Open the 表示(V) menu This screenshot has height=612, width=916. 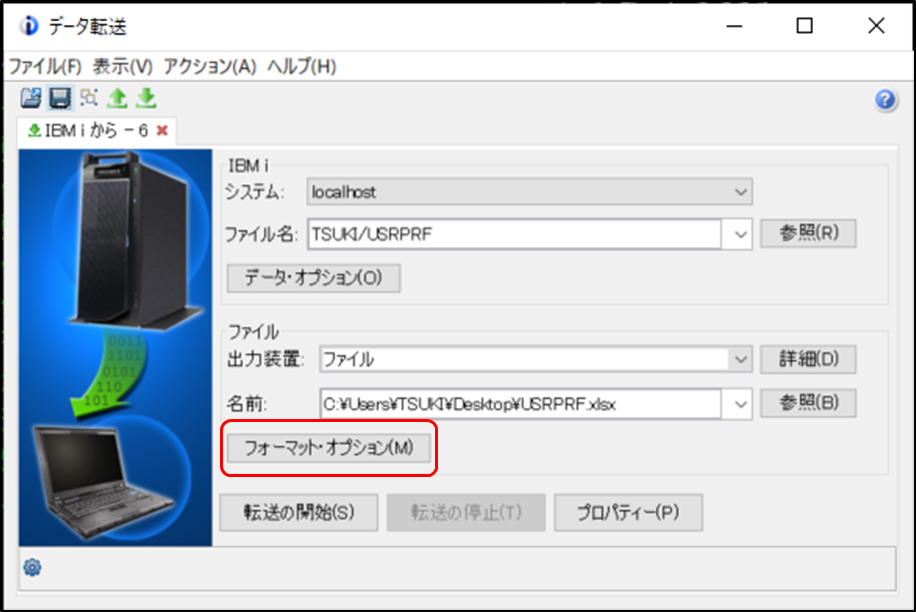click(x=122, y=67)
